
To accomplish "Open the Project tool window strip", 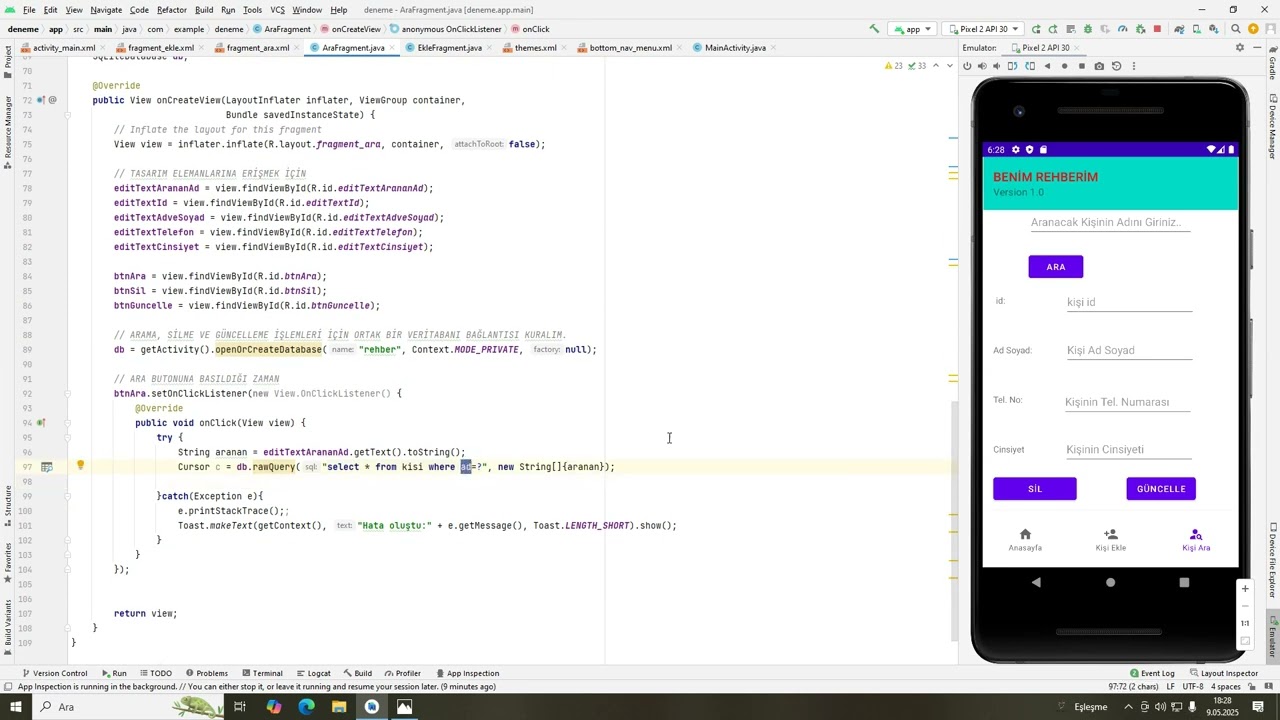I will [7, 61].
